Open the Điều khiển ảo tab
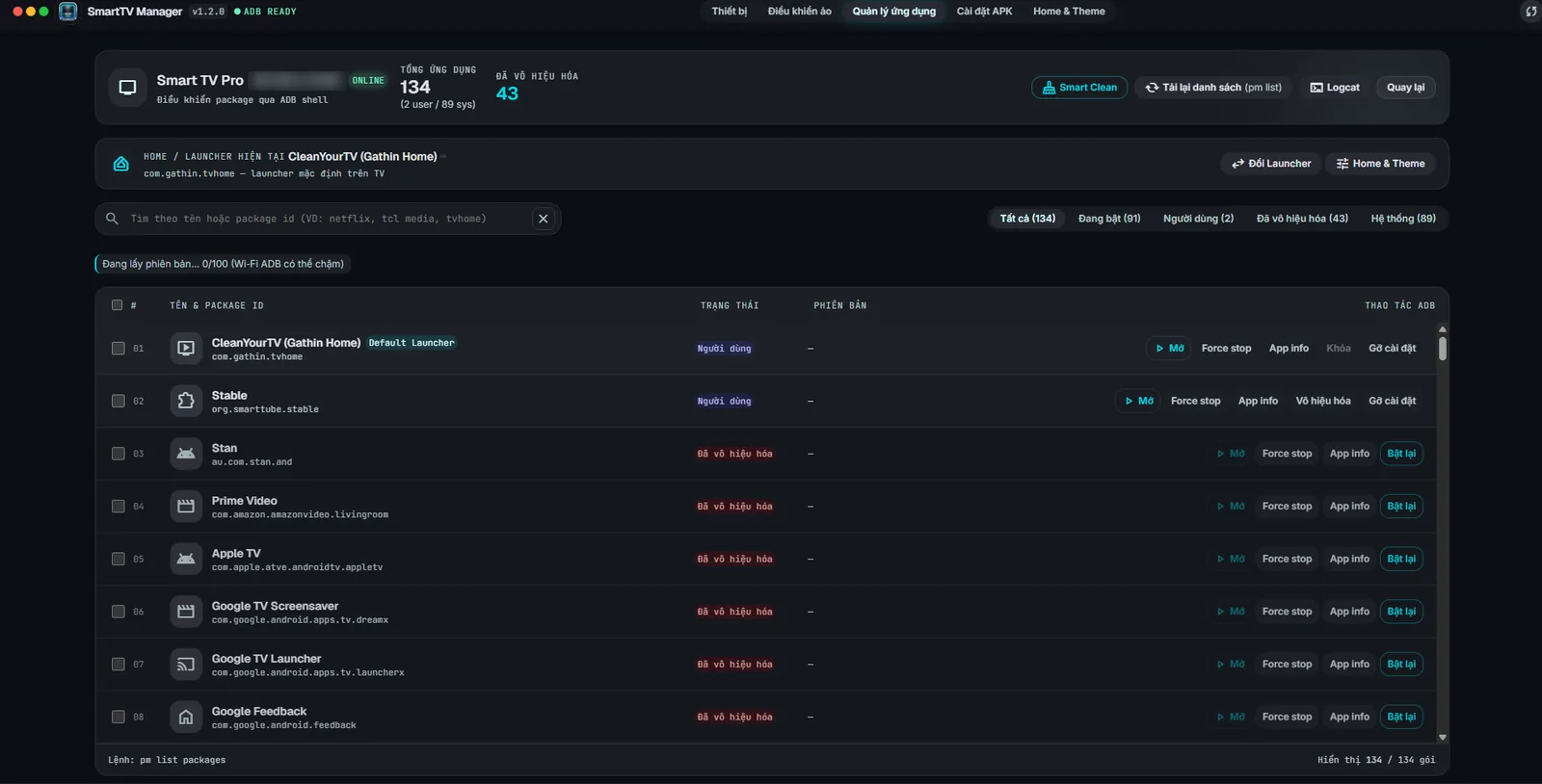Image resolution: width=1542 pixels, height=784 pixels. pos(800,12)
